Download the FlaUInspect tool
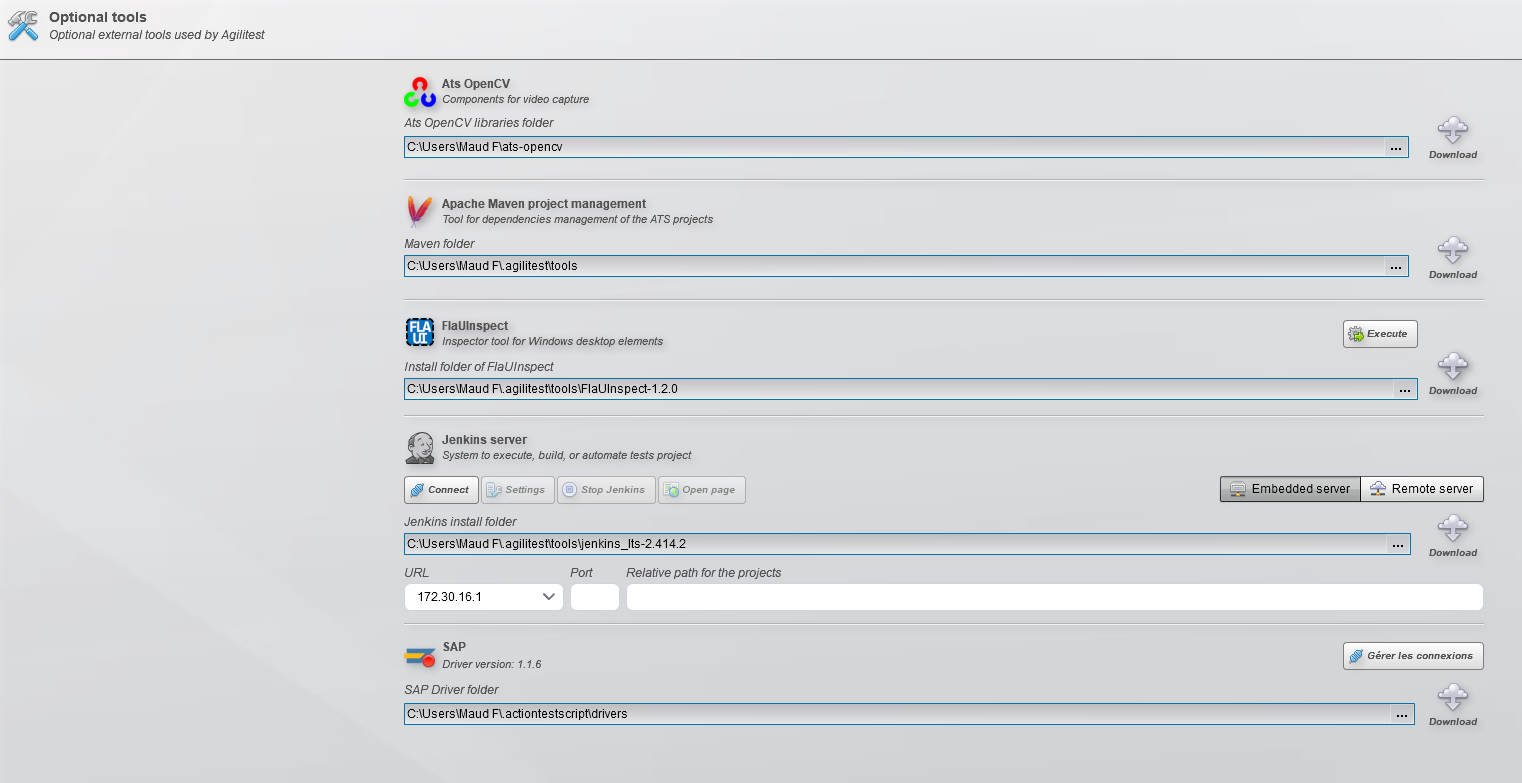The image size is (1522, 783). pyautogui.click(x=1452, y=375)
